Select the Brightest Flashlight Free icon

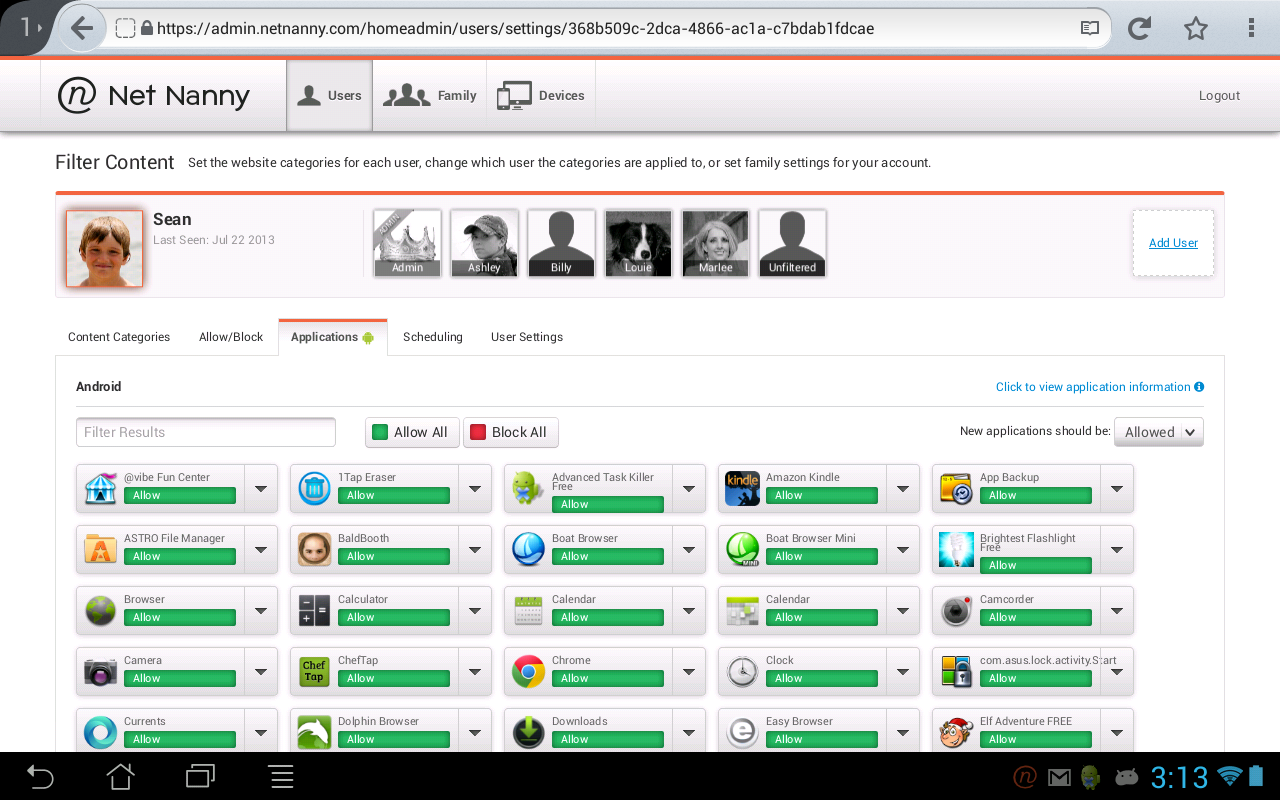coord(957,549)
